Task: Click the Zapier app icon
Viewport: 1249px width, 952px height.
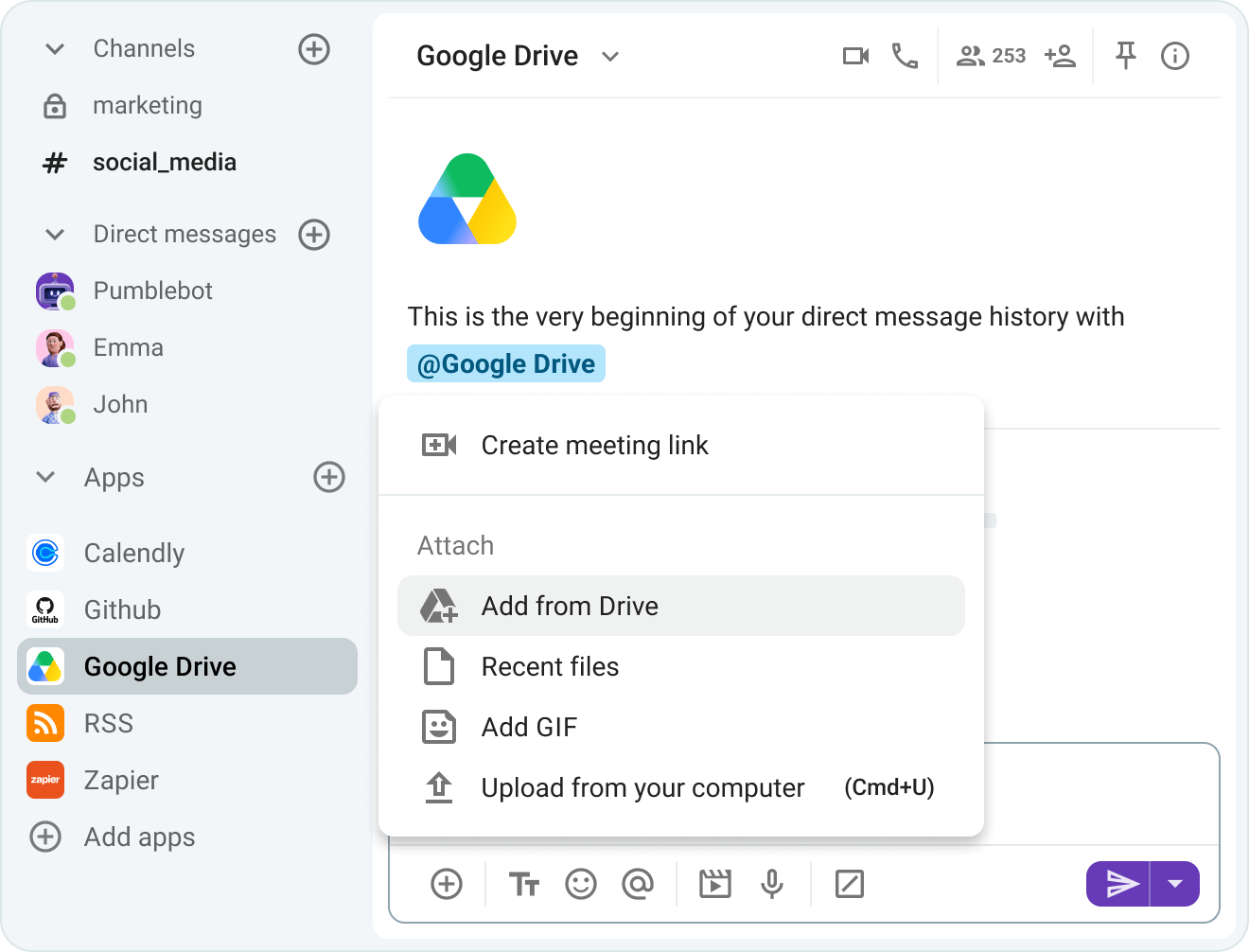Action: [x=45, y=780]
